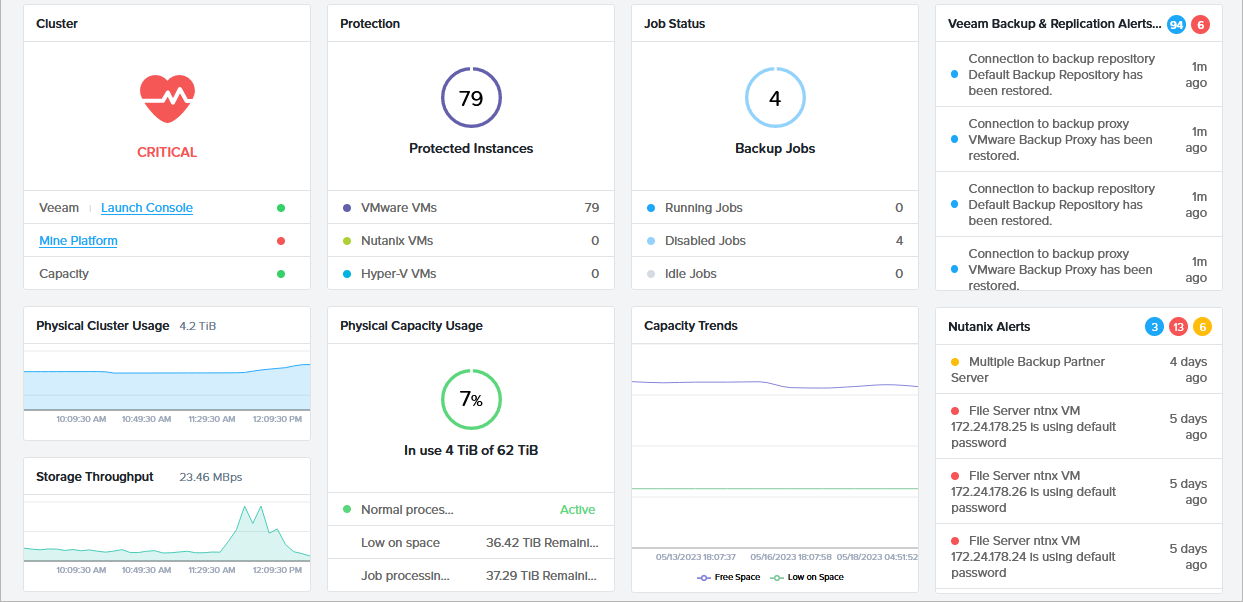Click the 4 Backup Jobs ring

coord(775,98)
